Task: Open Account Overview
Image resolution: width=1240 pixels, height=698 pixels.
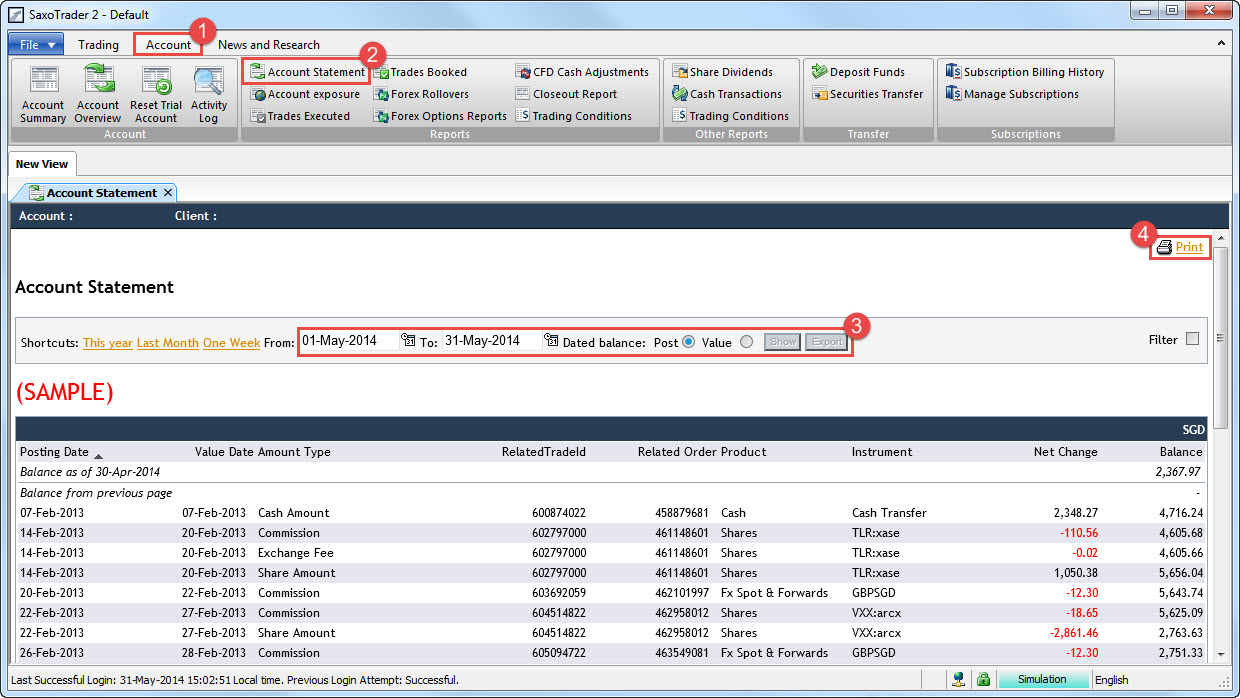Action: (x=98, y=95)
